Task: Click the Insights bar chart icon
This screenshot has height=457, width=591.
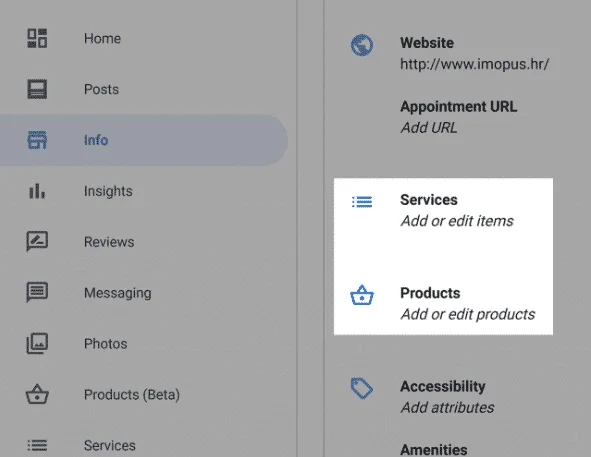Action: 37,191
